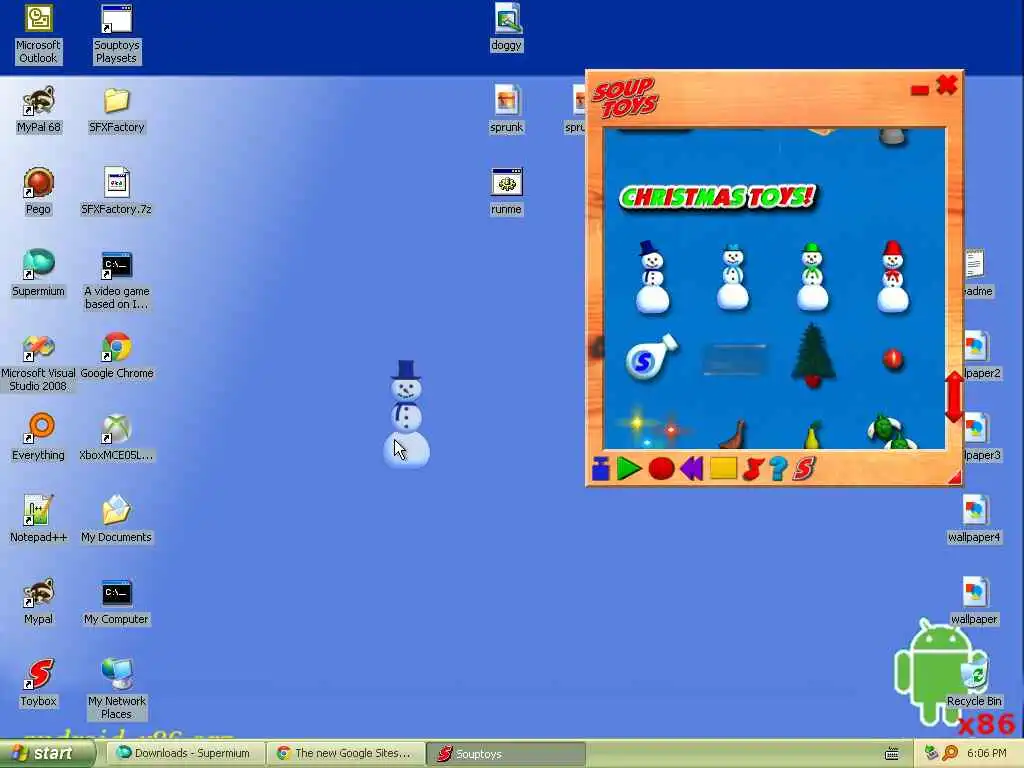This screenshot has width=1024, height=768.
Task: Switch to Downloads - Supermium taskbar button
Action: (184, 754)
